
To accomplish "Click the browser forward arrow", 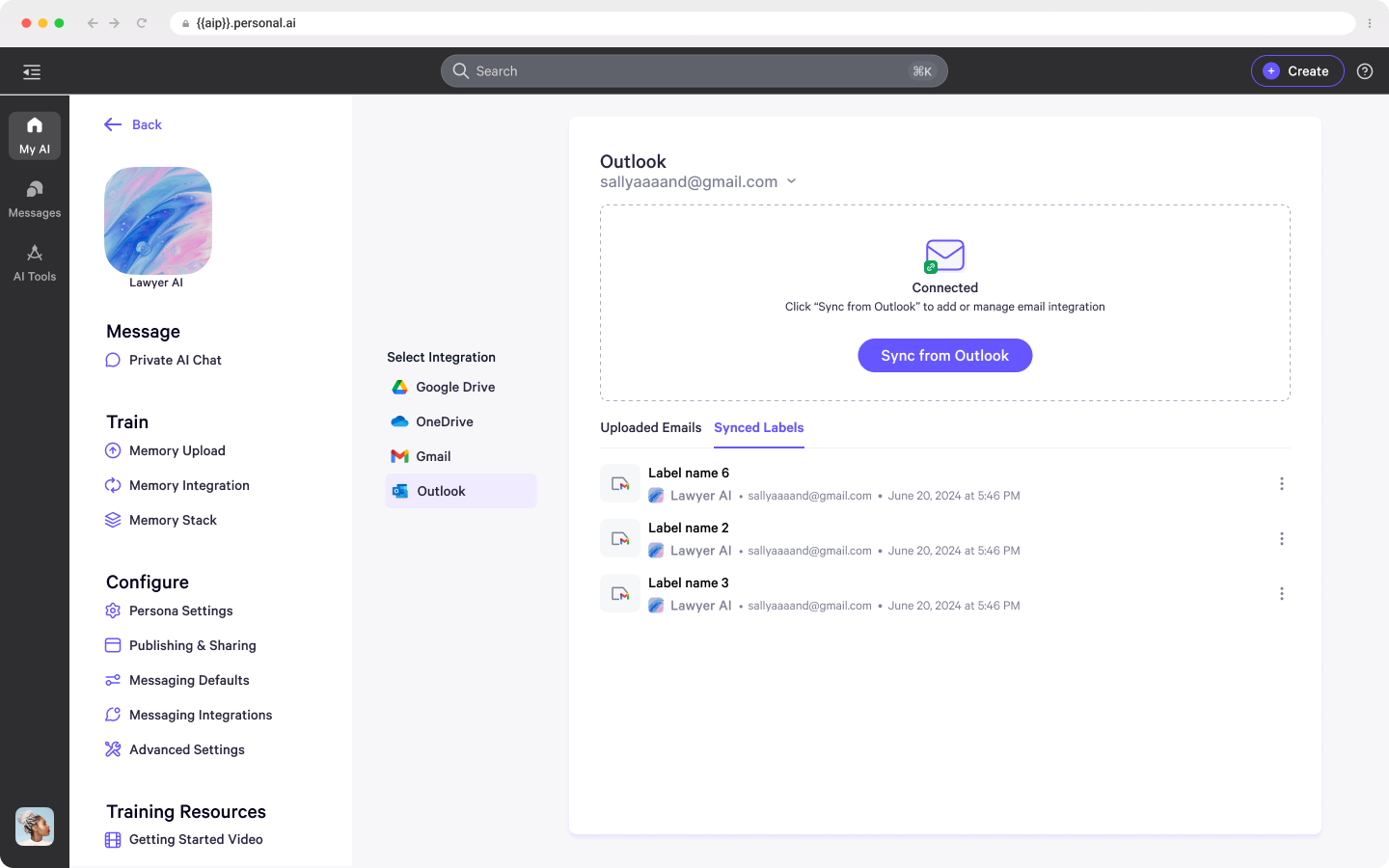I will [x=115, y=23].
